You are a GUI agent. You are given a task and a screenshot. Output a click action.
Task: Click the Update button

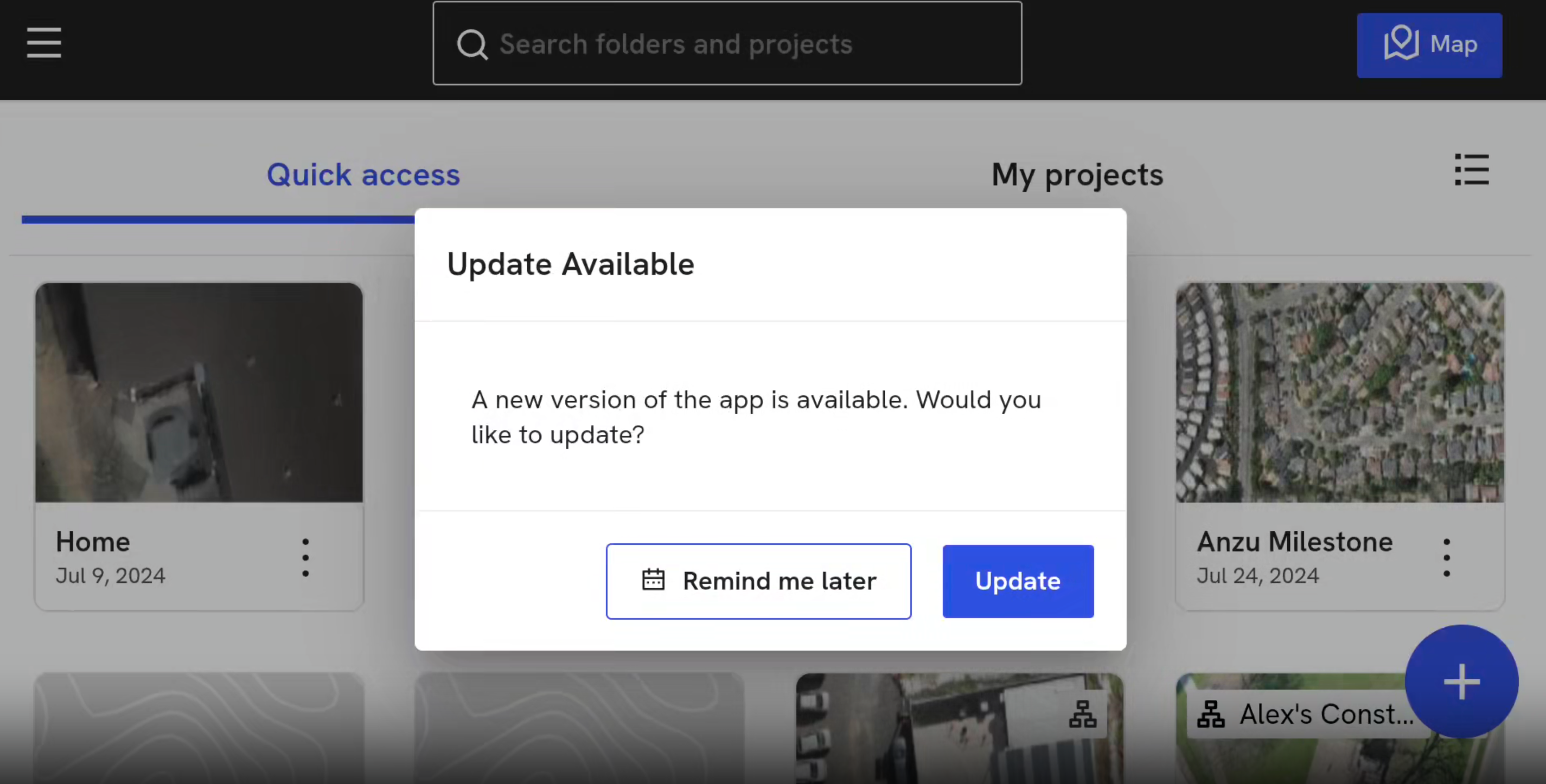[1018, 581]
